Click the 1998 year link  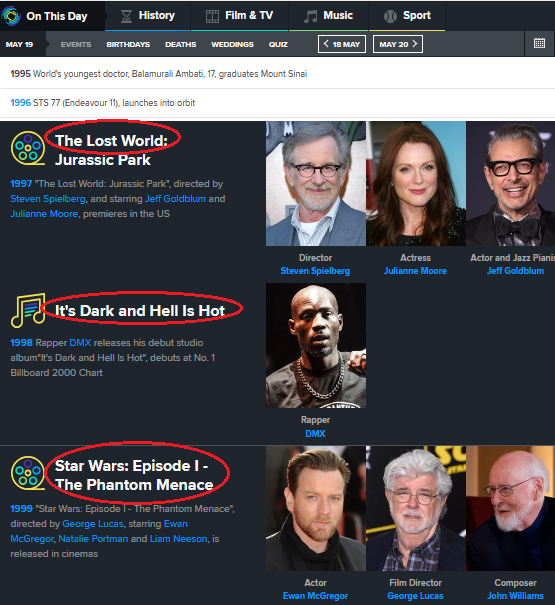pos(21,343)
